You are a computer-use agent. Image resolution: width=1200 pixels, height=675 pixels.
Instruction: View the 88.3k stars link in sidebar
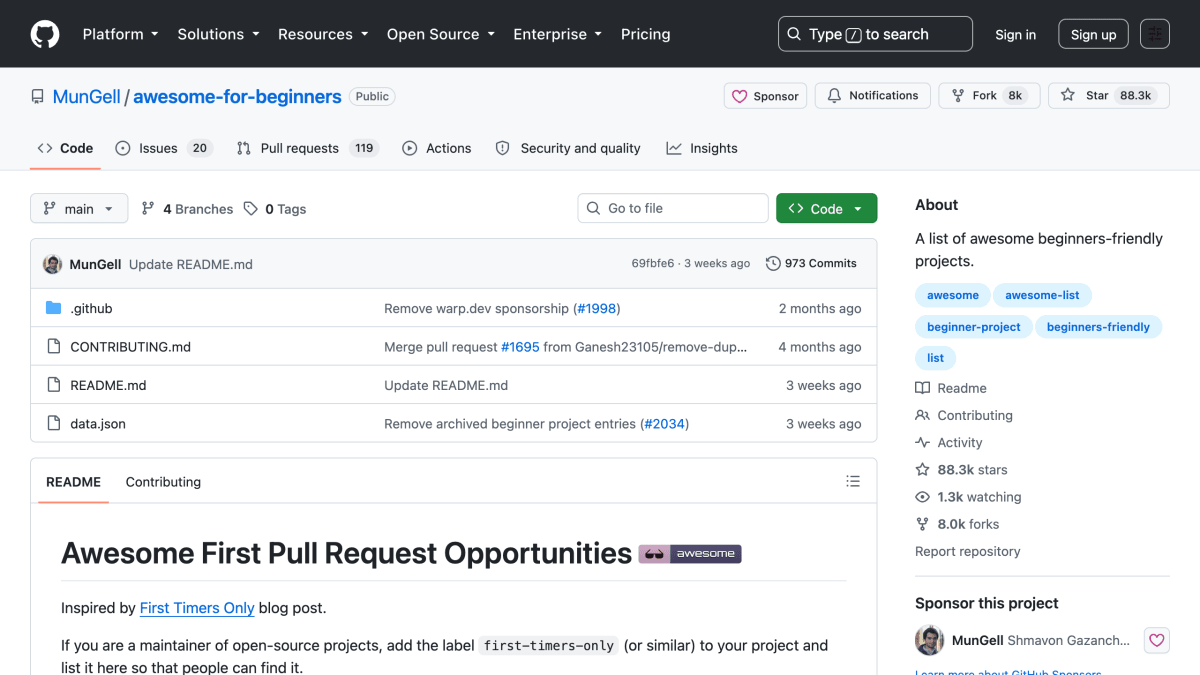(961, 469)
